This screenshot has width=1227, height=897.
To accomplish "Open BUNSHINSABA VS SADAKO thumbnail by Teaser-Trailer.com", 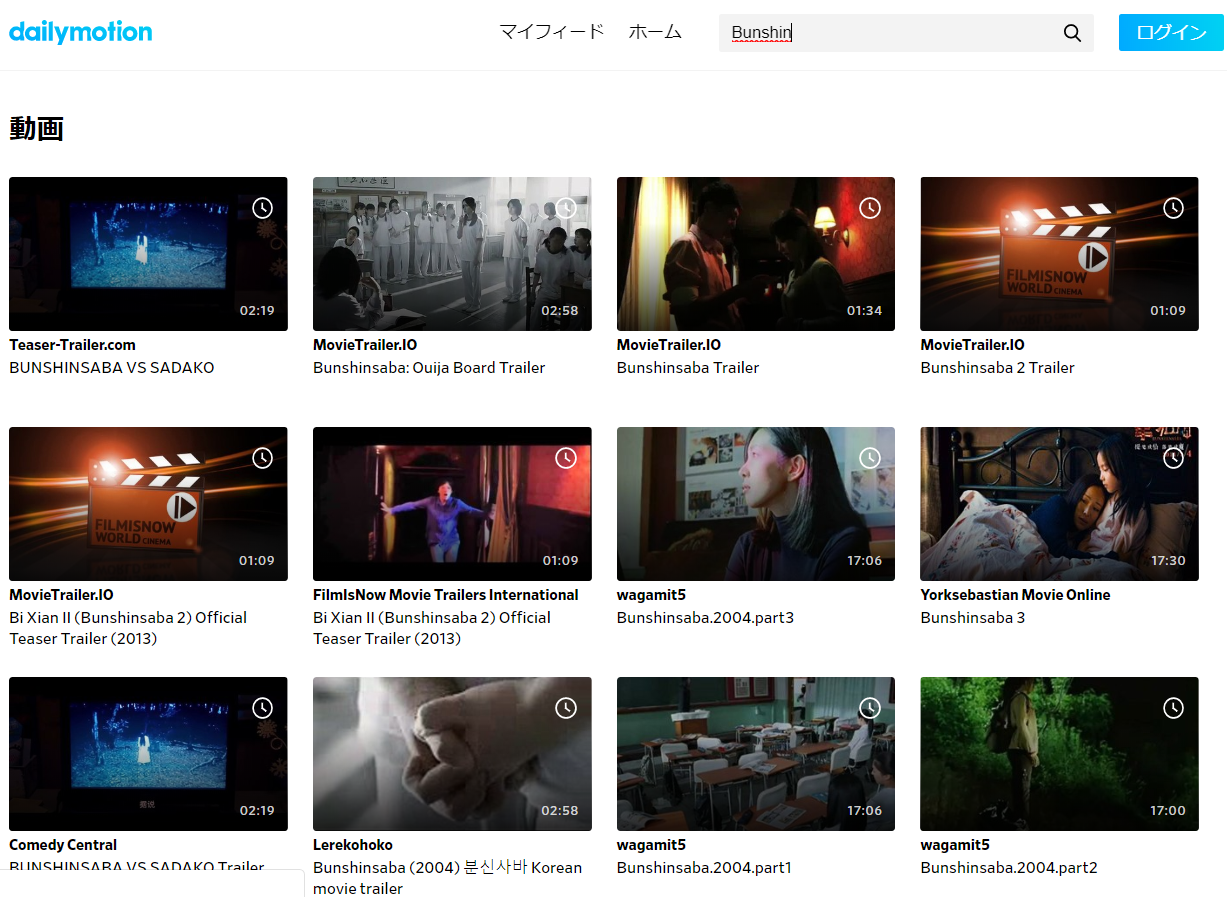I will pyautogui.click(x=148, y=254).
